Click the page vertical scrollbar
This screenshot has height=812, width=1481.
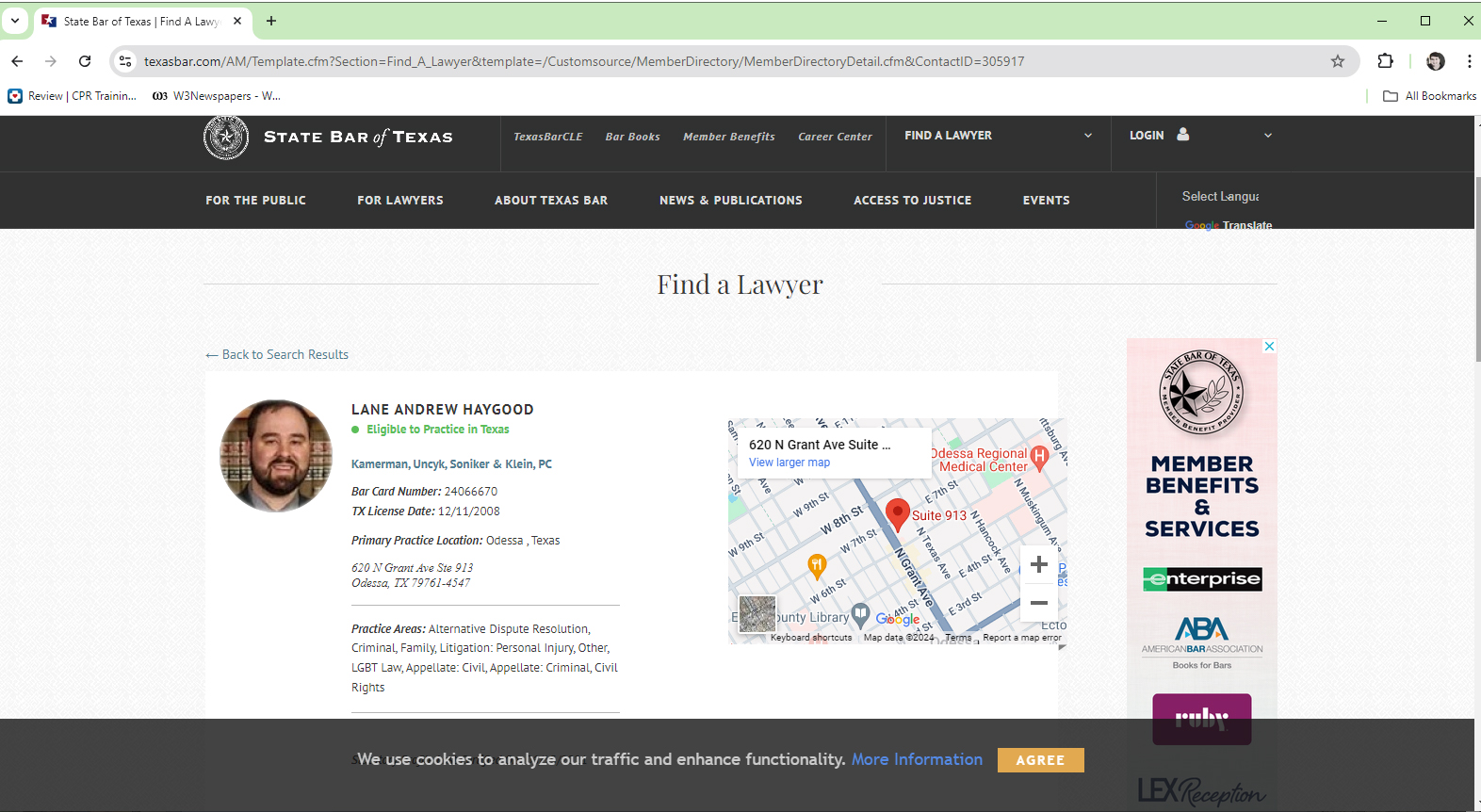click(1476, 268)
